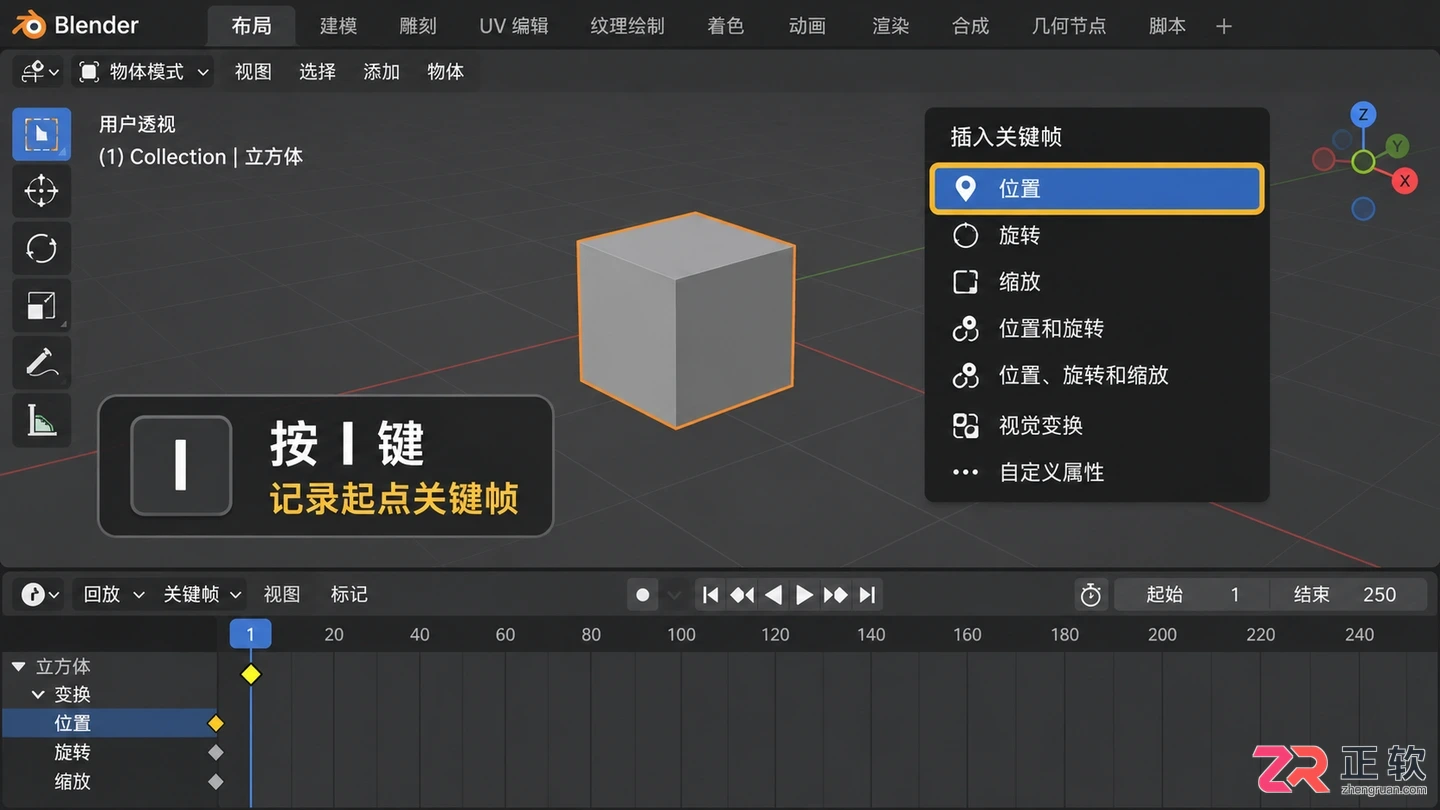Collapse the 立方体 tree row
The height and width of the screenshot is (810, 1440).
point(18,666)
